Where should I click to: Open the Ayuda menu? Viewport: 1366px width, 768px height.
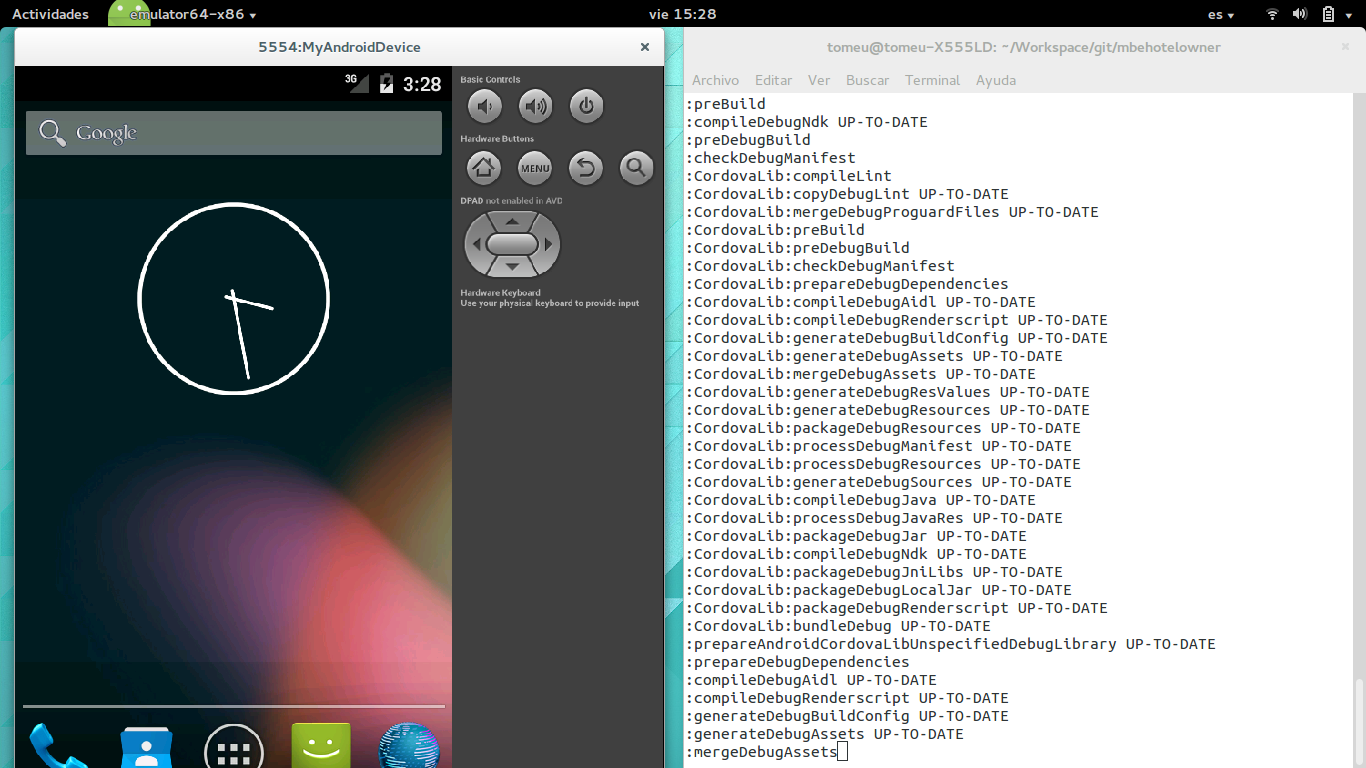click(x=995, y=80)
